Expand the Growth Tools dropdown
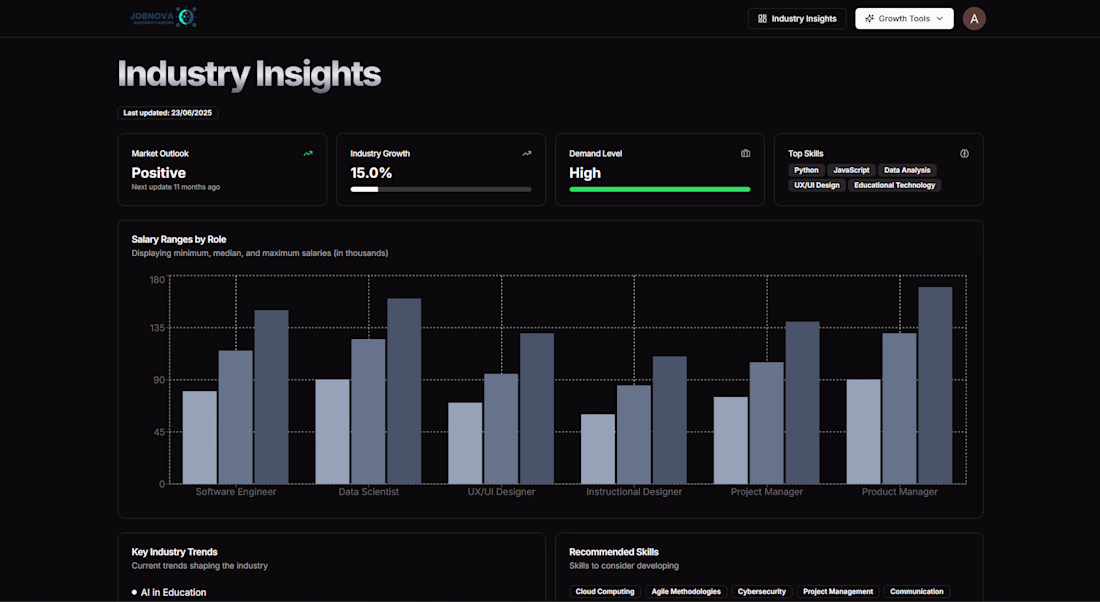 [904, 19]
